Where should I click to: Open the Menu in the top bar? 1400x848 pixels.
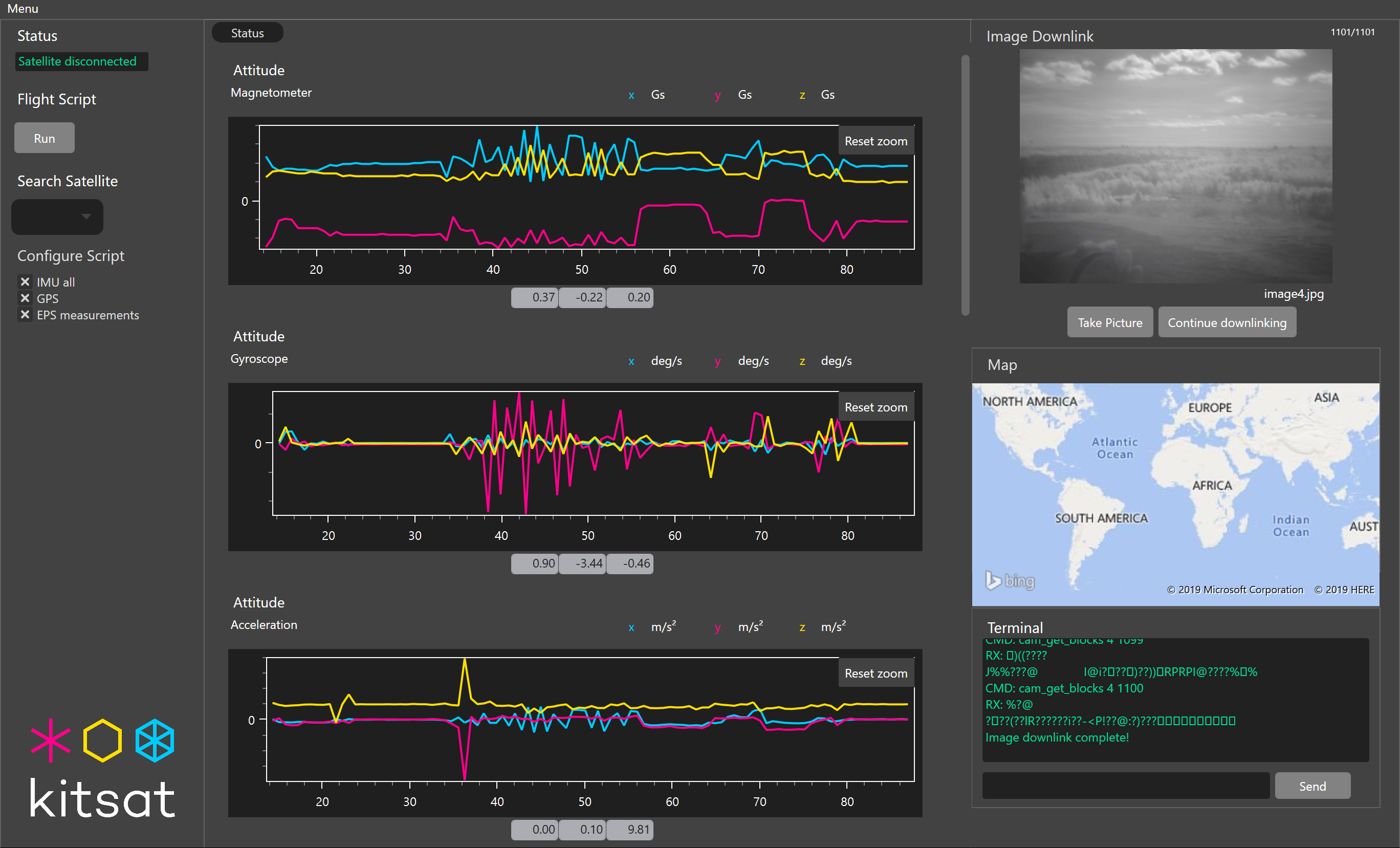[x=23, y=9]
